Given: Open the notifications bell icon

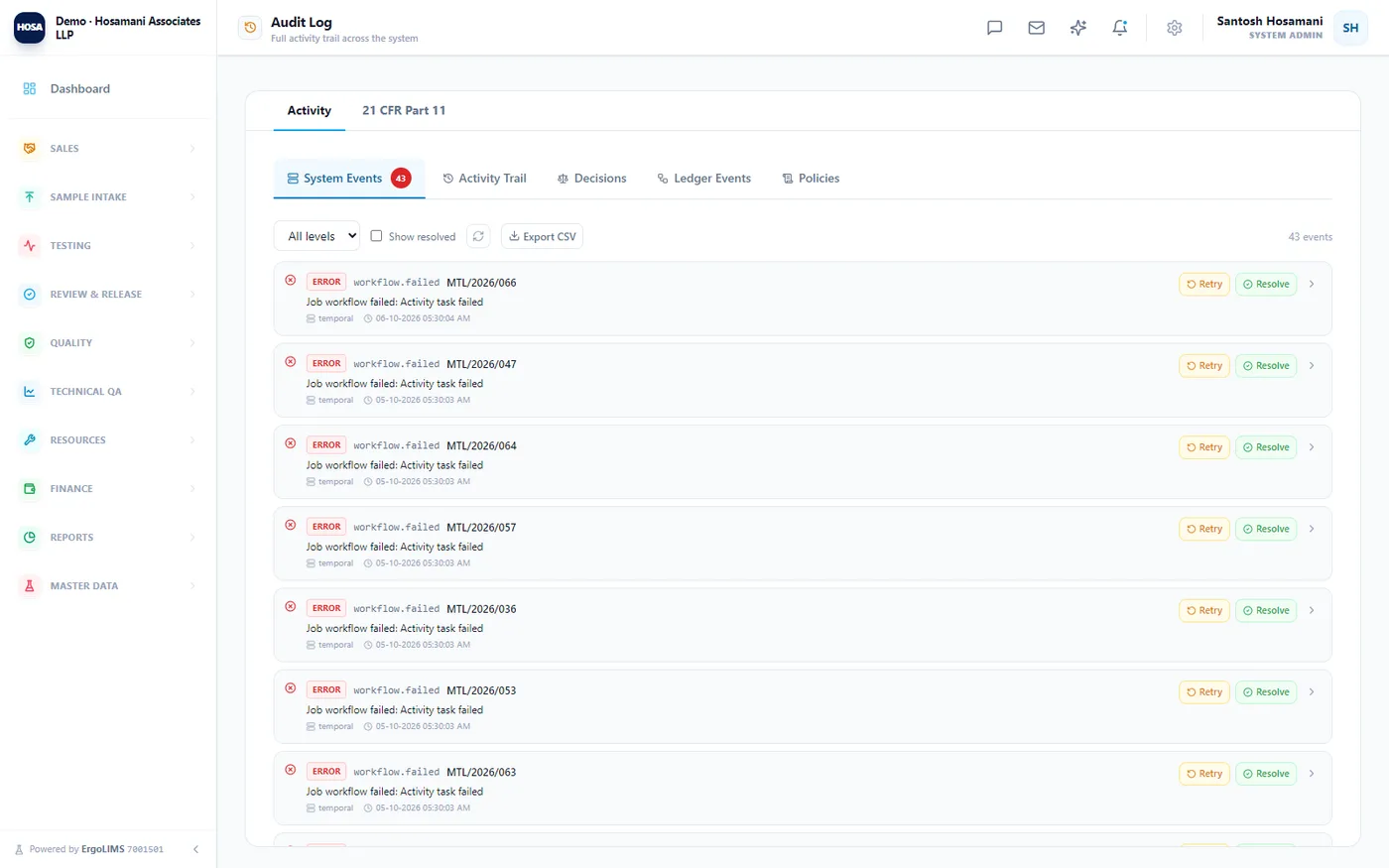Looking at the screenshot, I should [x=1119, y=28].
